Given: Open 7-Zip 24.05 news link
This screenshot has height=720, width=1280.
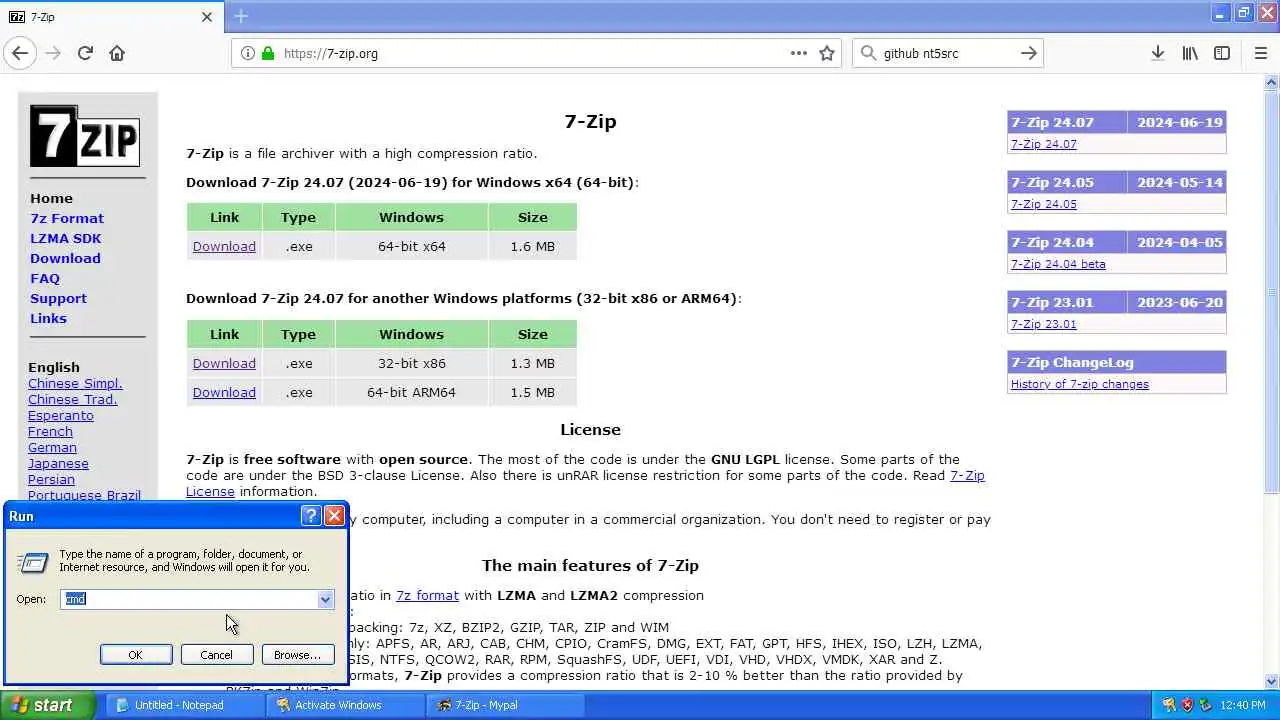Looking at the screenshot, I should coord(1043,204).
